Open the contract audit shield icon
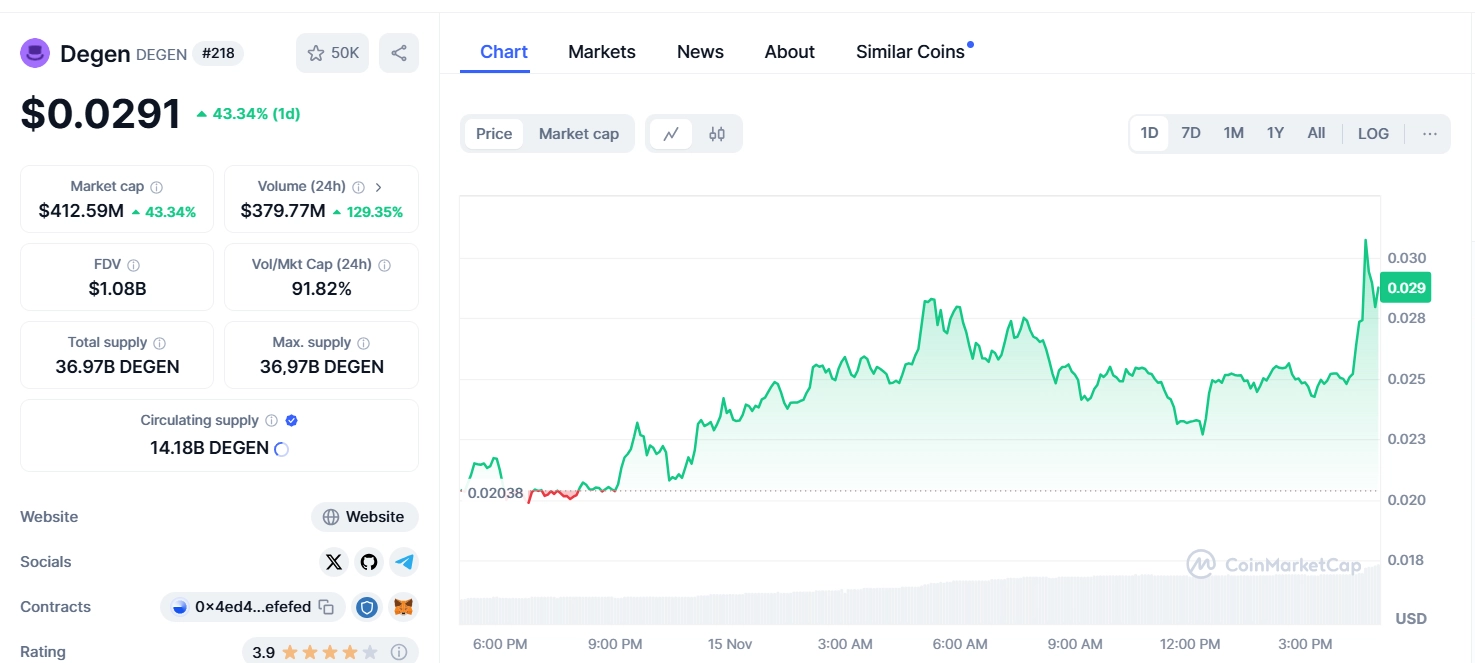The image size is (1475, 663). (x=367, y=607)
